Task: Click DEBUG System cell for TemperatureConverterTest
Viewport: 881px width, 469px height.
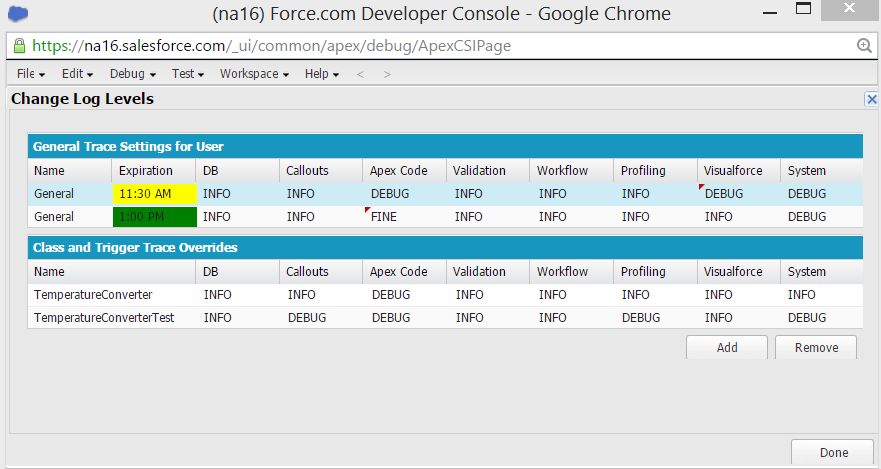Action: coord(821,318)
